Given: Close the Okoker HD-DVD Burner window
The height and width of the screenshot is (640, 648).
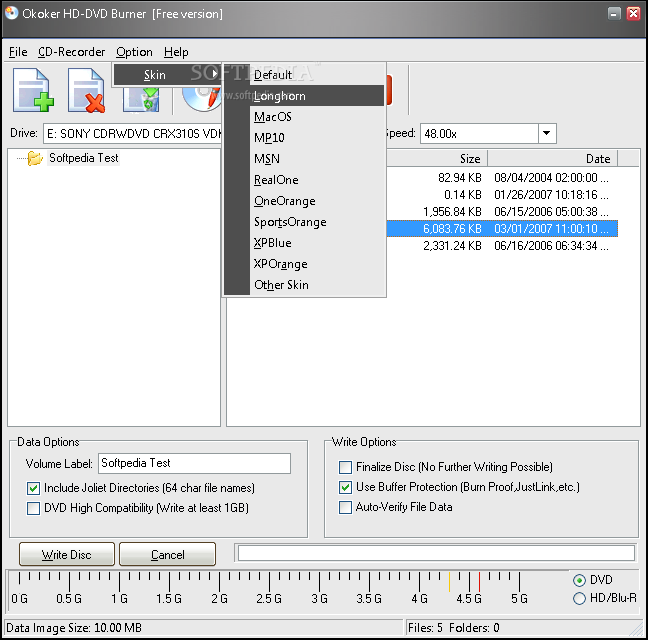Looking at the screenshot, I should 633,14.
